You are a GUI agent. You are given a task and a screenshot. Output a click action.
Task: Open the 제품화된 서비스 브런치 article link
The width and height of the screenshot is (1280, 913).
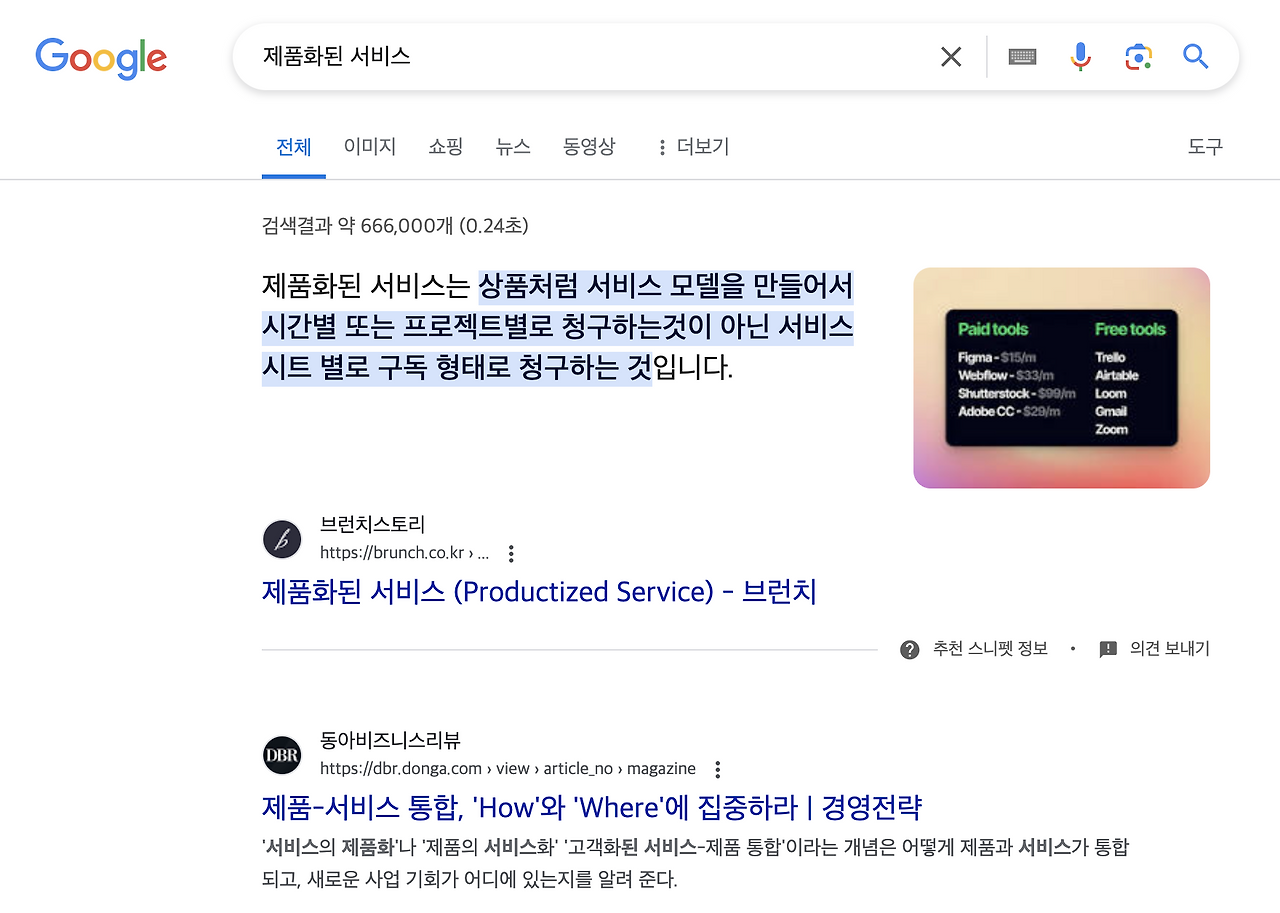538,591
